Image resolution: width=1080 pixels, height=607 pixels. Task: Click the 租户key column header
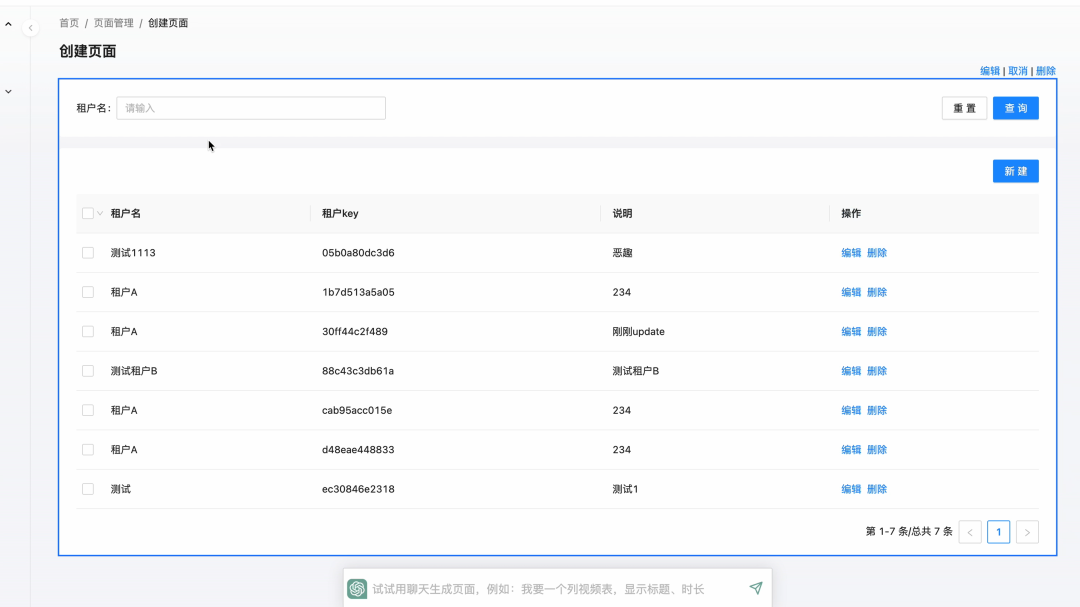point(340,214)
